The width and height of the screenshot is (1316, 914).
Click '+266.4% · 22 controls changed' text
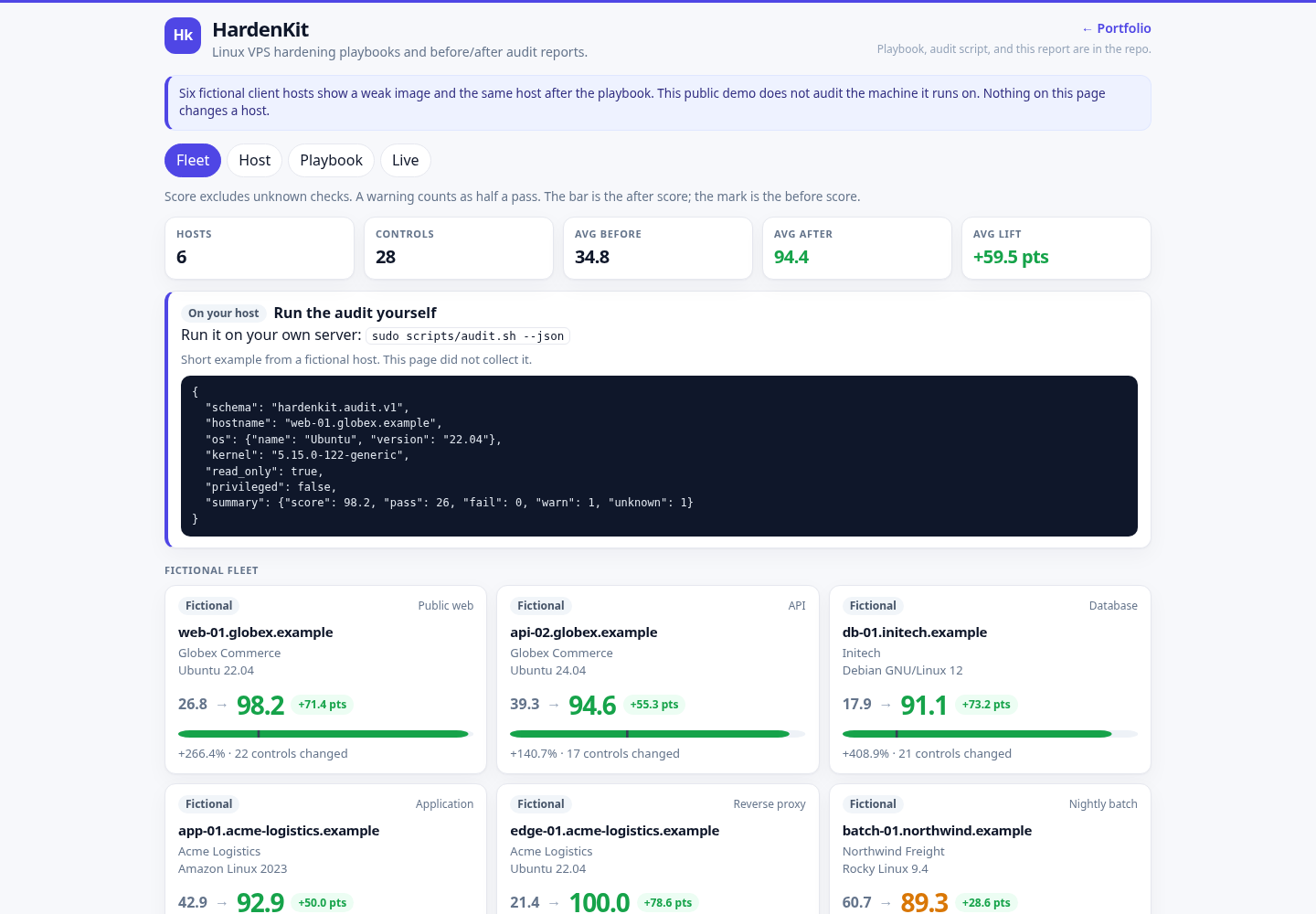point(263,754)
